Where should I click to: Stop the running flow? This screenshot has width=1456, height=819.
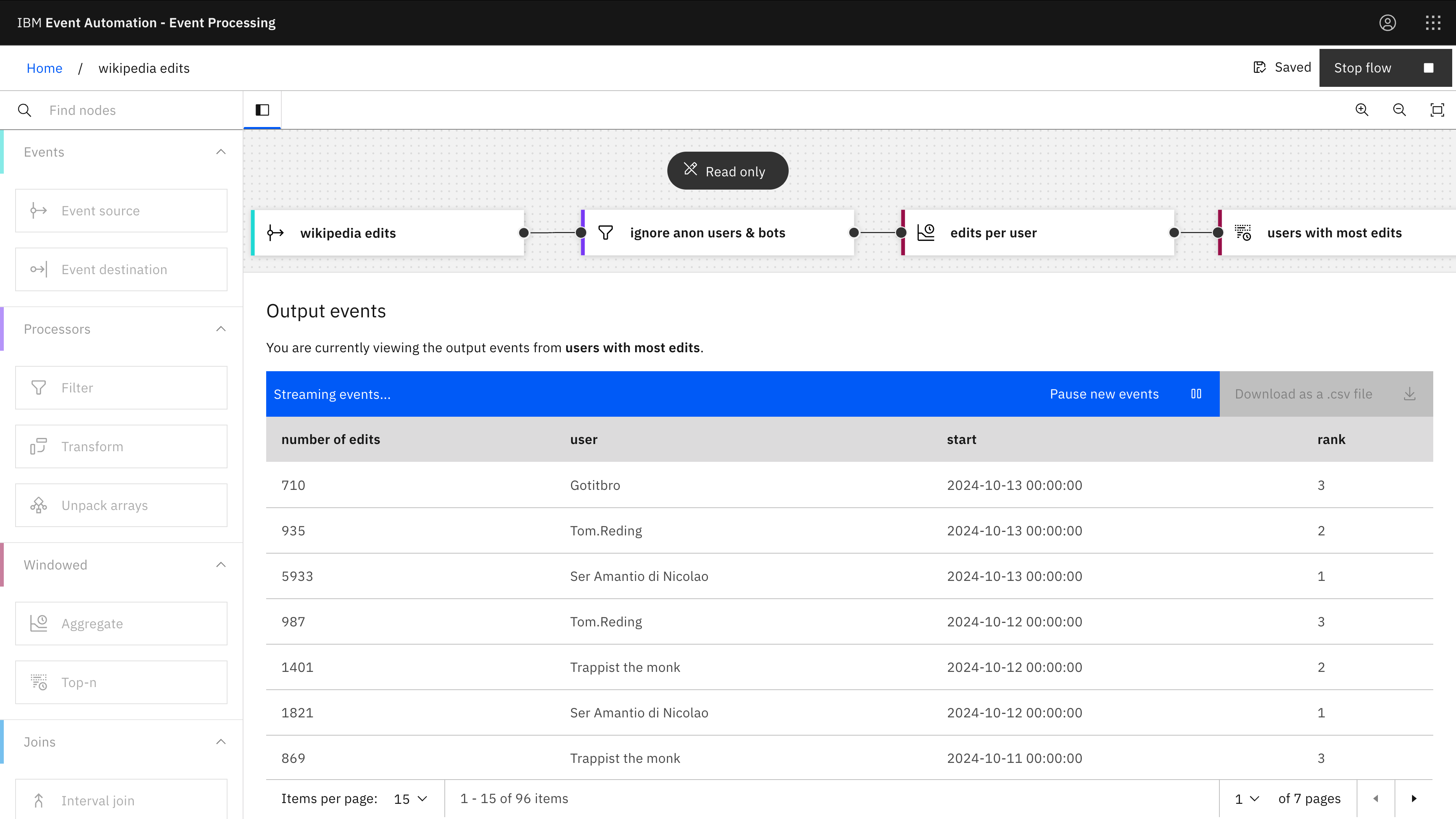(1385, 68)
